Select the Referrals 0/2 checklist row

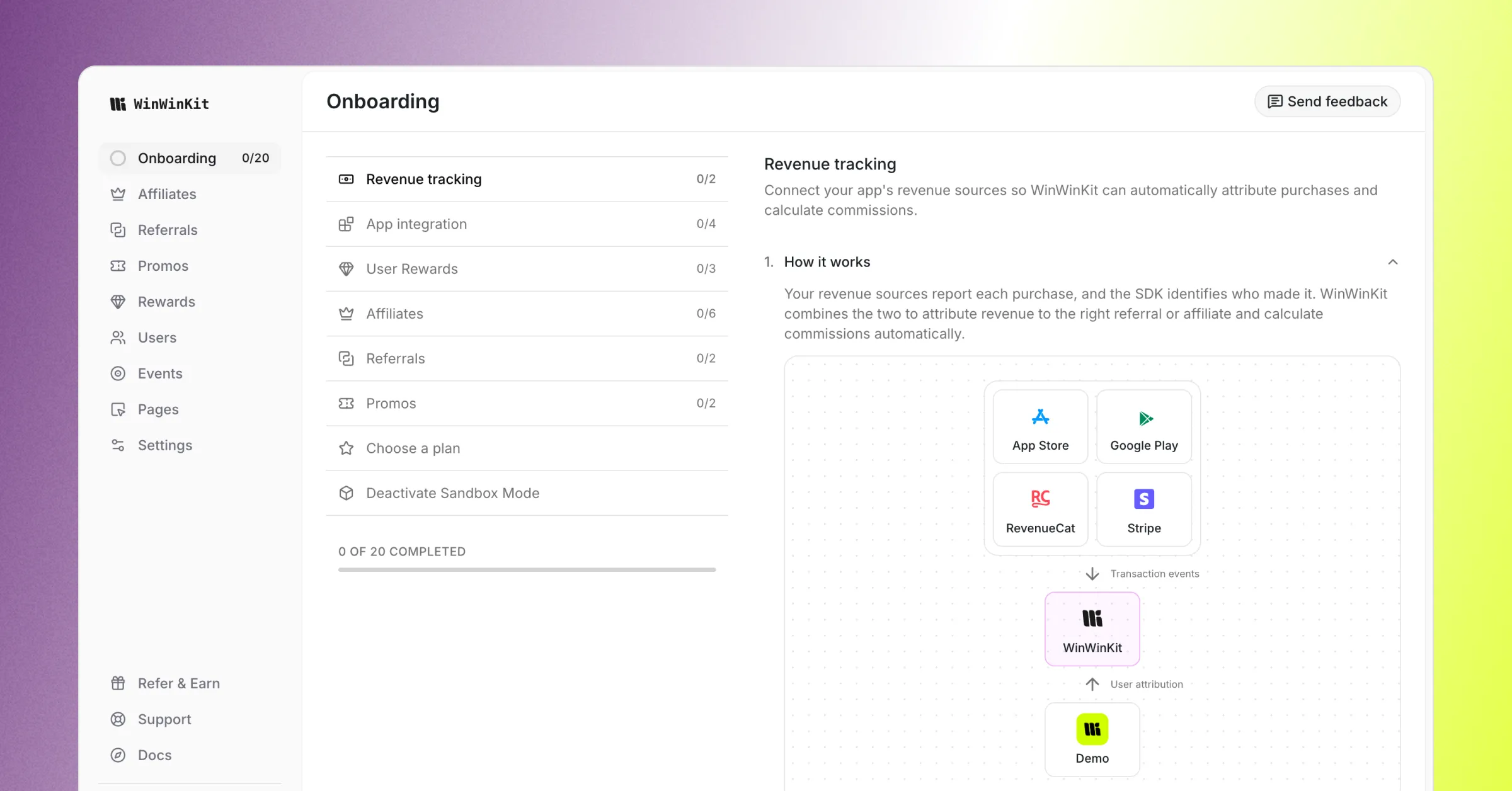pos(527,358)
